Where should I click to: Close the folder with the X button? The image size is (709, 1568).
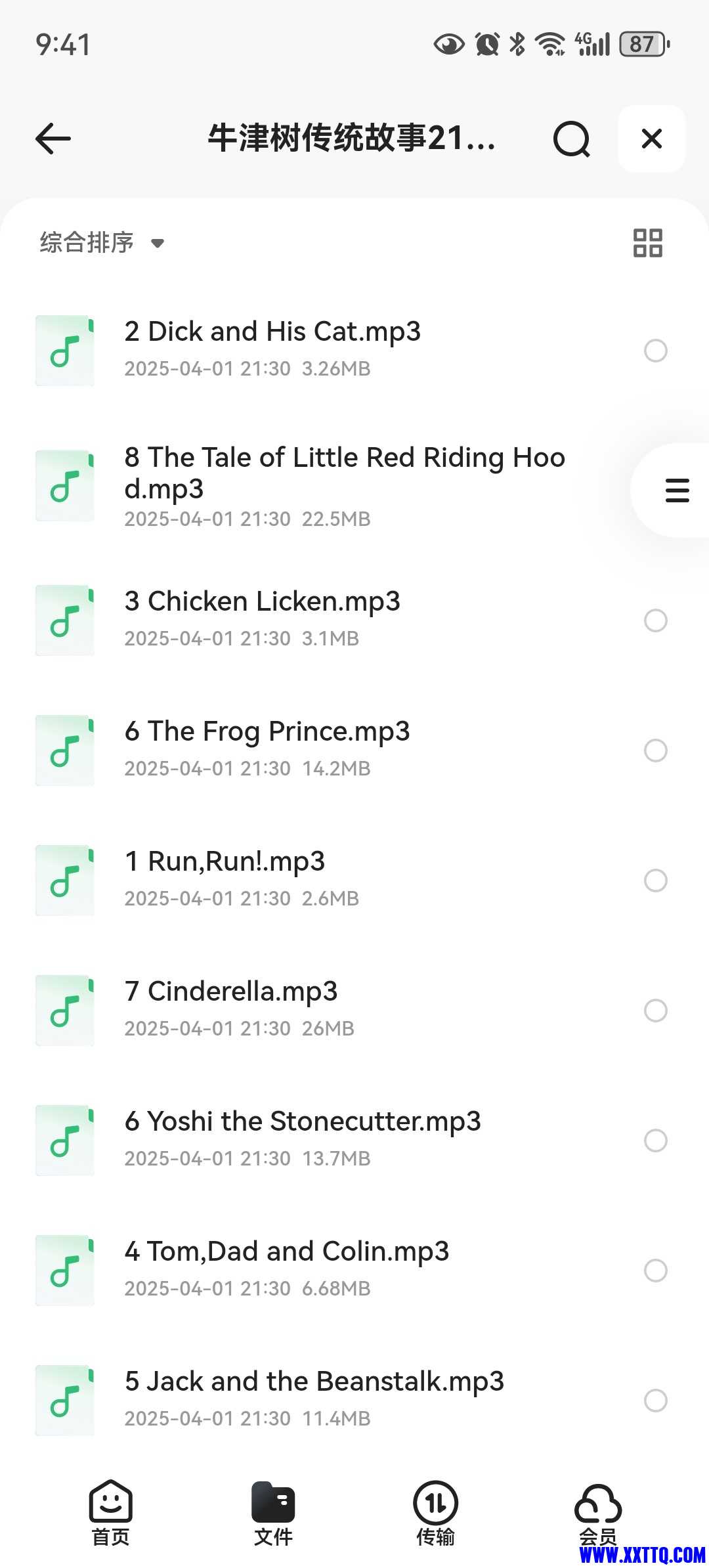coord(651,139)
